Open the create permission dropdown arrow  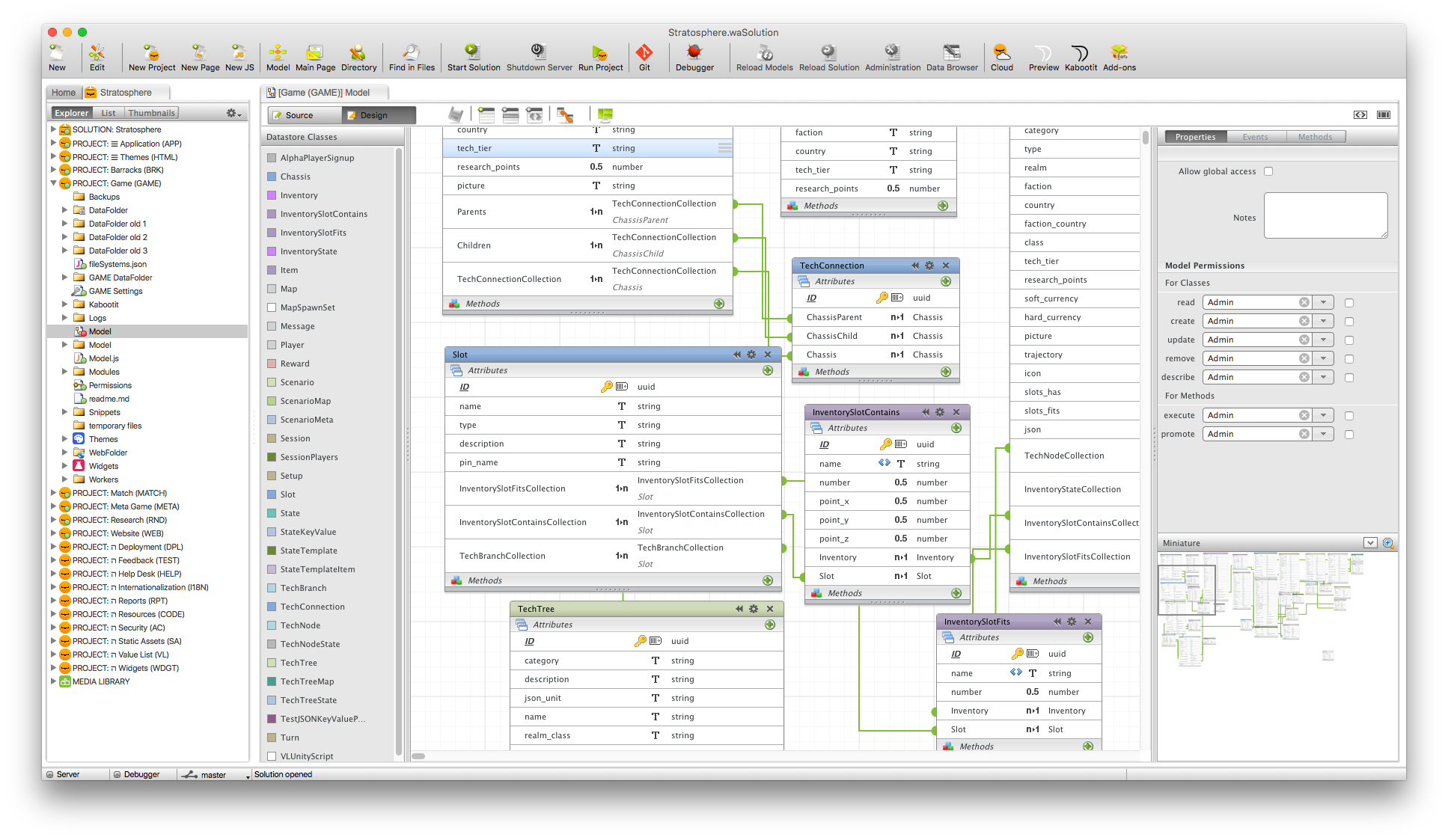pos(1323,321)
